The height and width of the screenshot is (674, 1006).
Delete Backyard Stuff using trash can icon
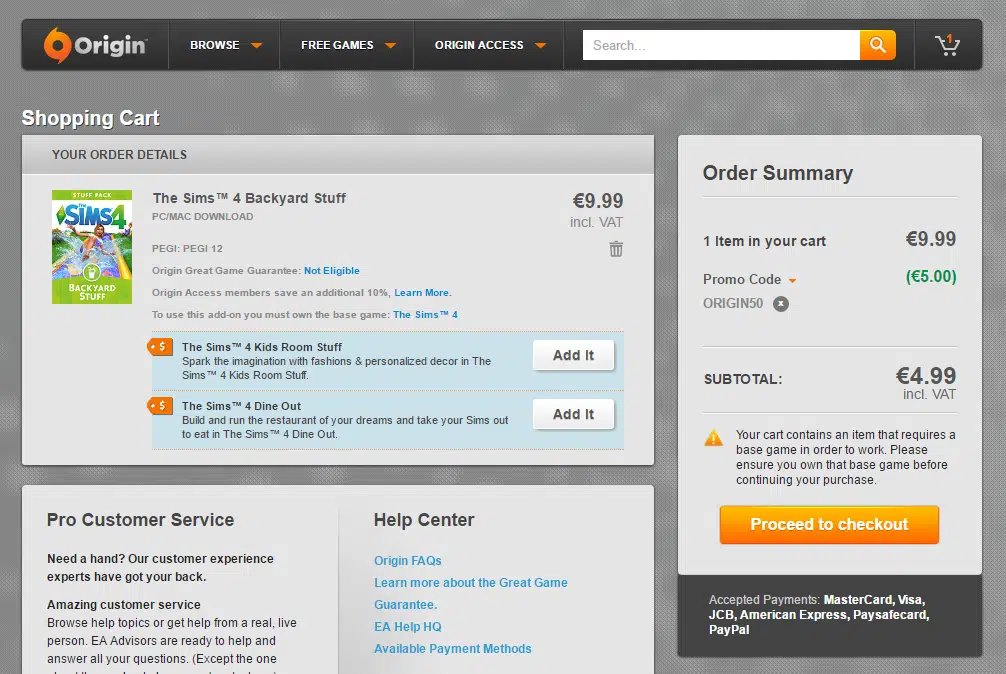coord(616,249)
